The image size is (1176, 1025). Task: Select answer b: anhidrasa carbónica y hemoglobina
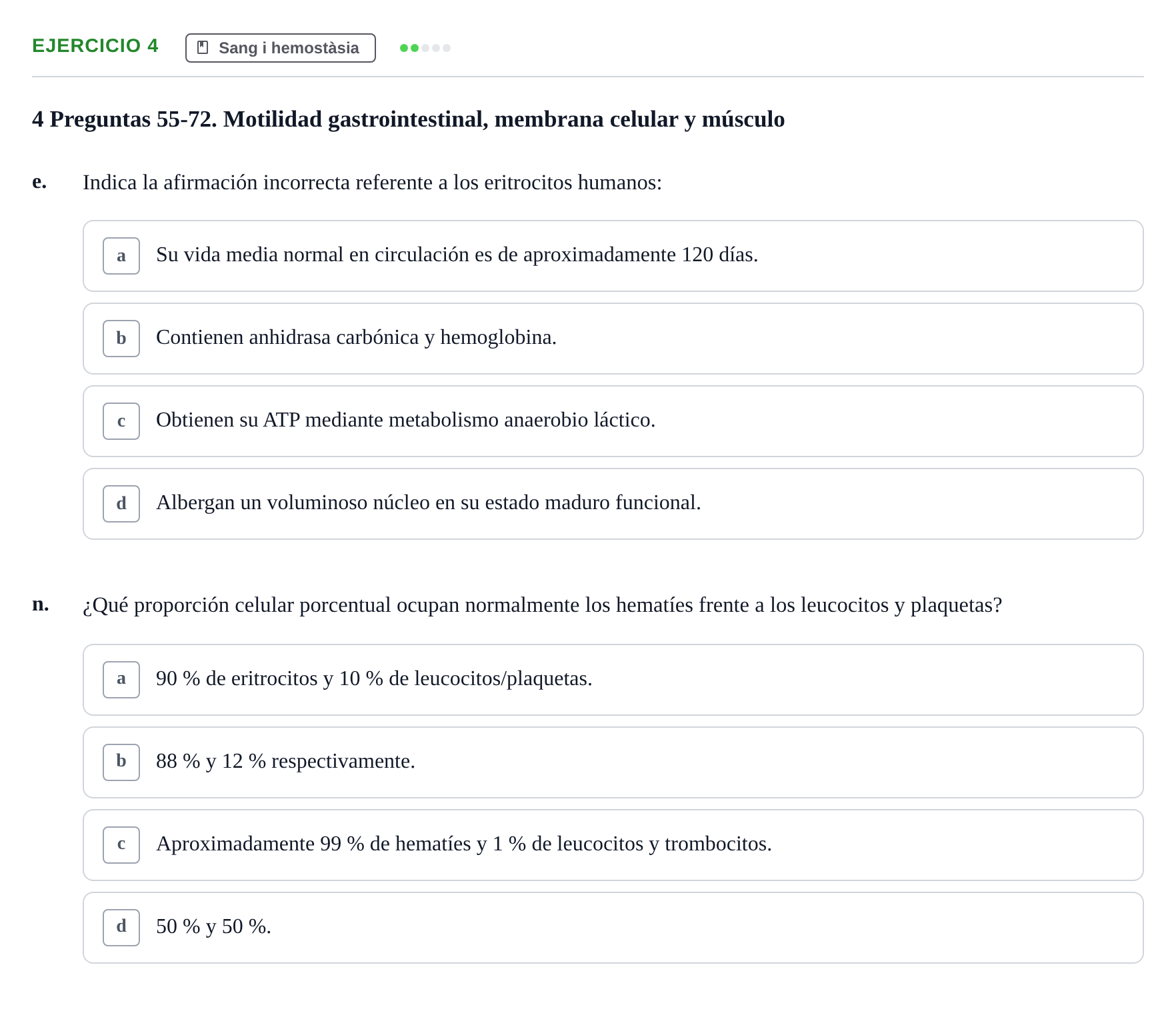pyautogui.click(x=613, y=339)
